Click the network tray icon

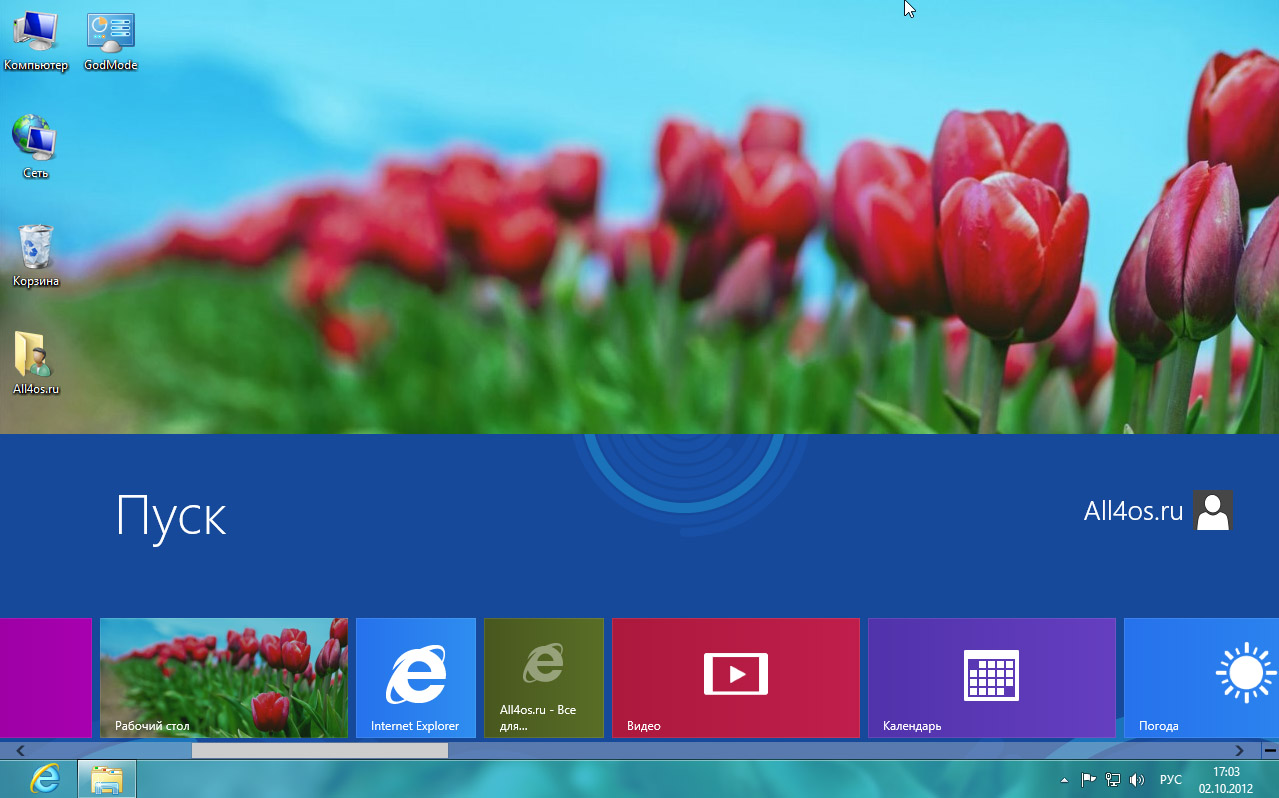1113,779
